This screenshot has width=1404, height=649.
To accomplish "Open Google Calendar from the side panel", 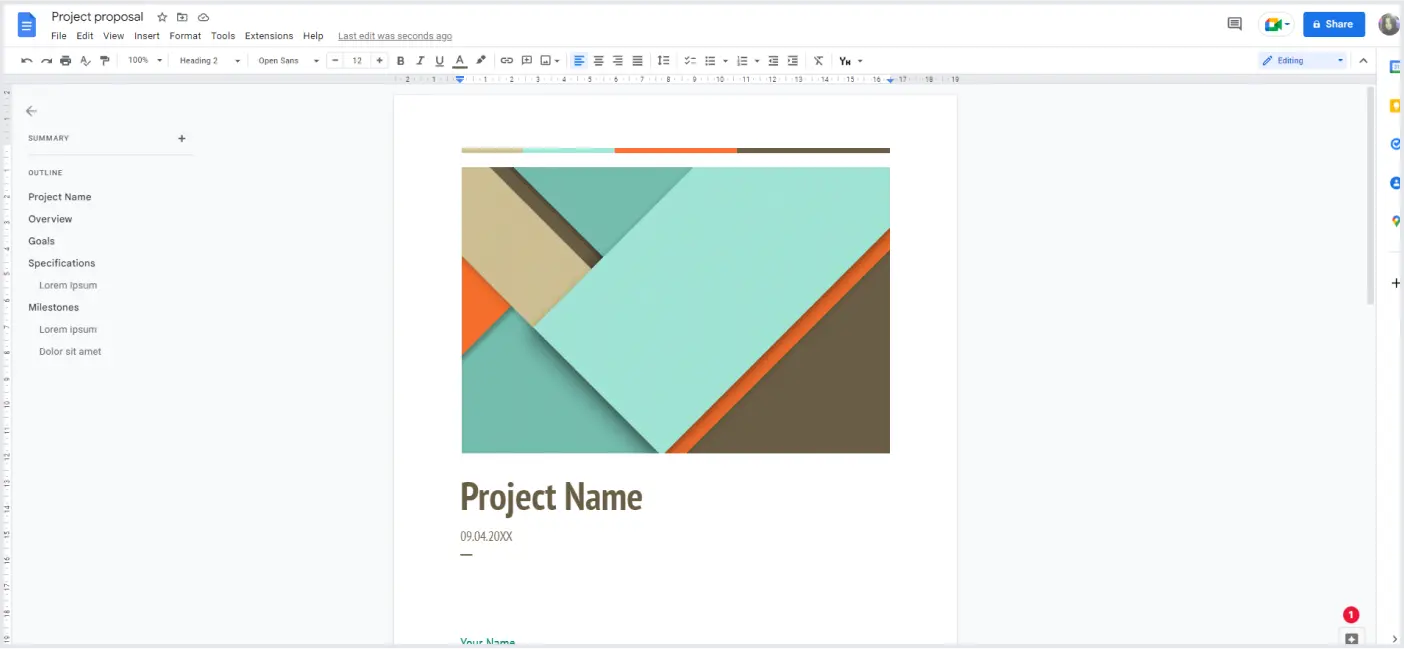I will 1394,66.
